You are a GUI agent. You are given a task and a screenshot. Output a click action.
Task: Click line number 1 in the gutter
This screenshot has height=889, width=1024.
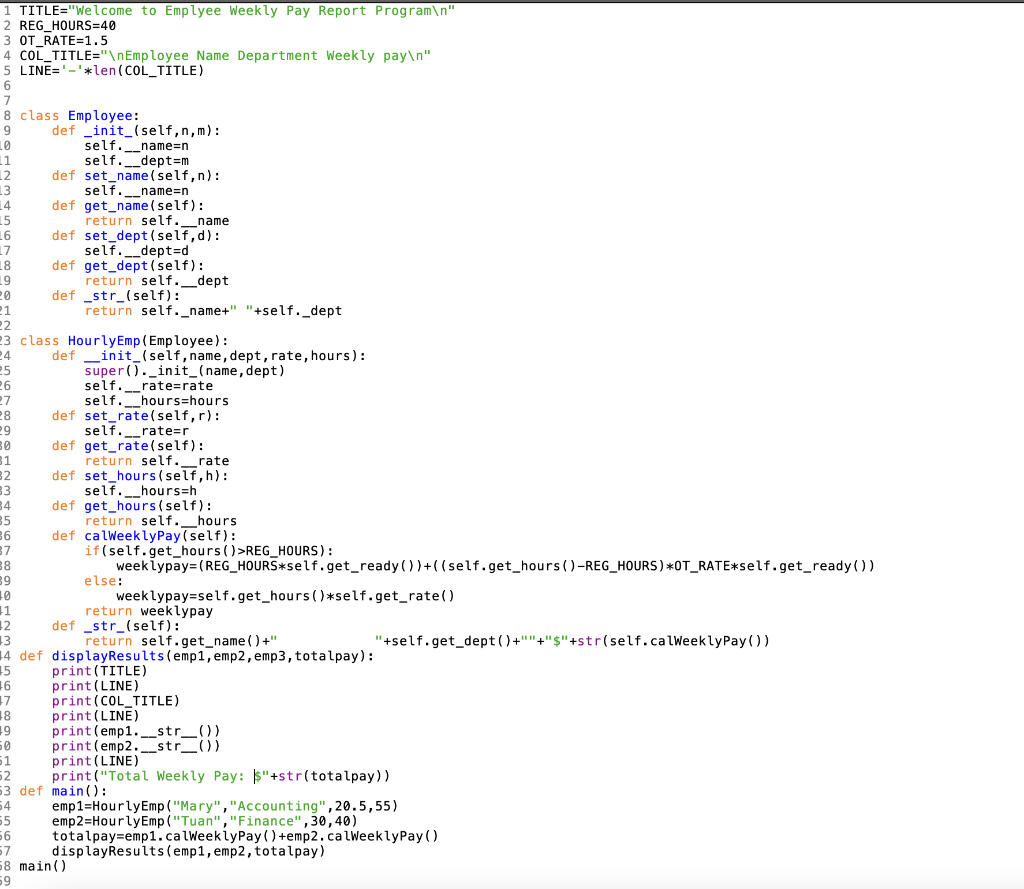click(x=9, y=10)
